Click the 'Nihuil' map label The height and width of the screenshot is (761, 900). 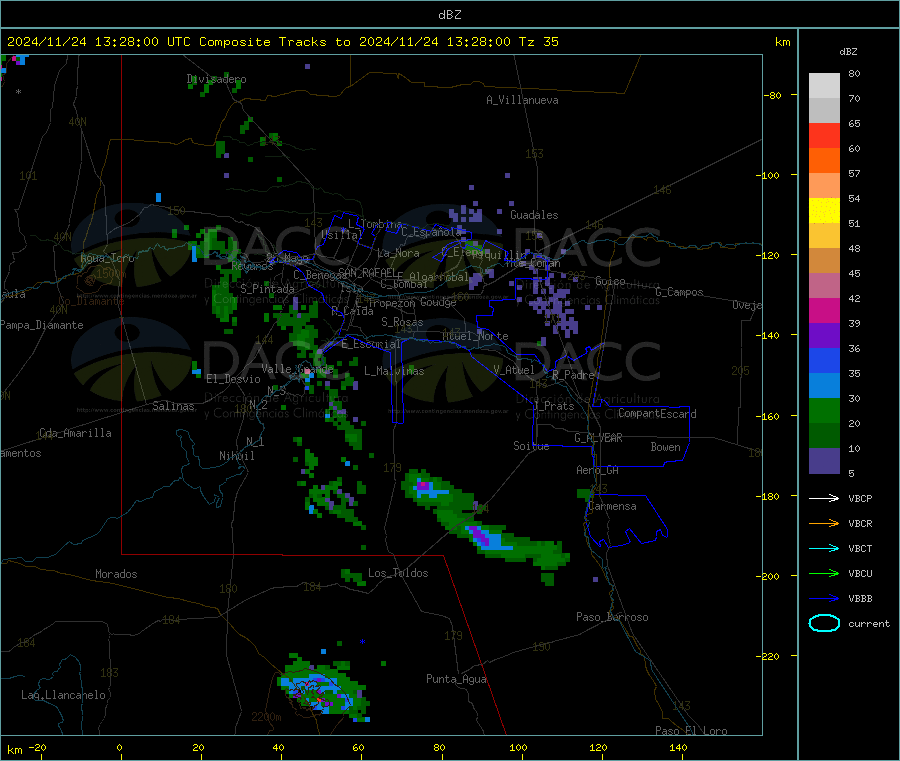[x=237, y=456]
